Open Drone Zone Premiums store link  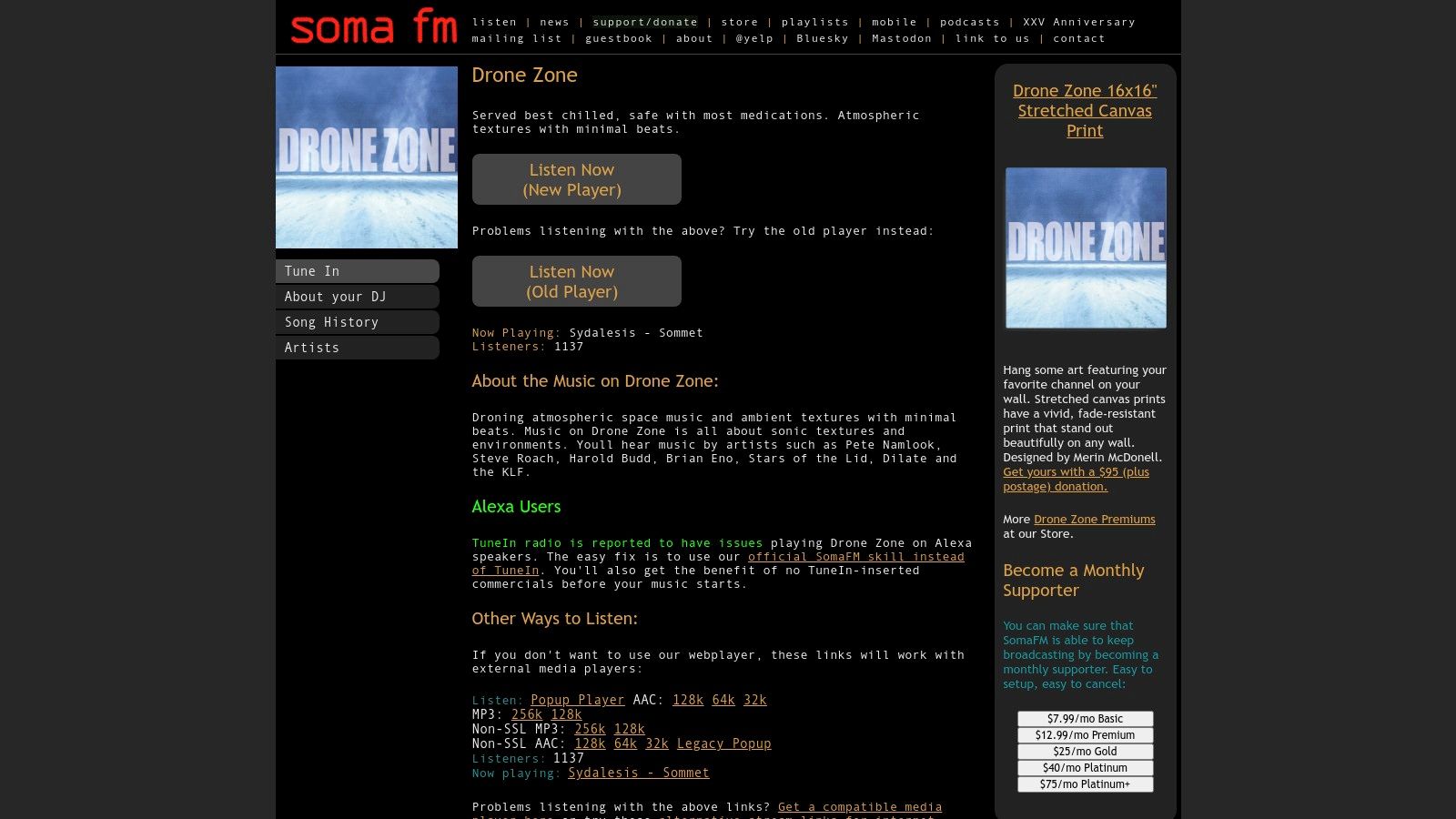tap(1094, 520)
